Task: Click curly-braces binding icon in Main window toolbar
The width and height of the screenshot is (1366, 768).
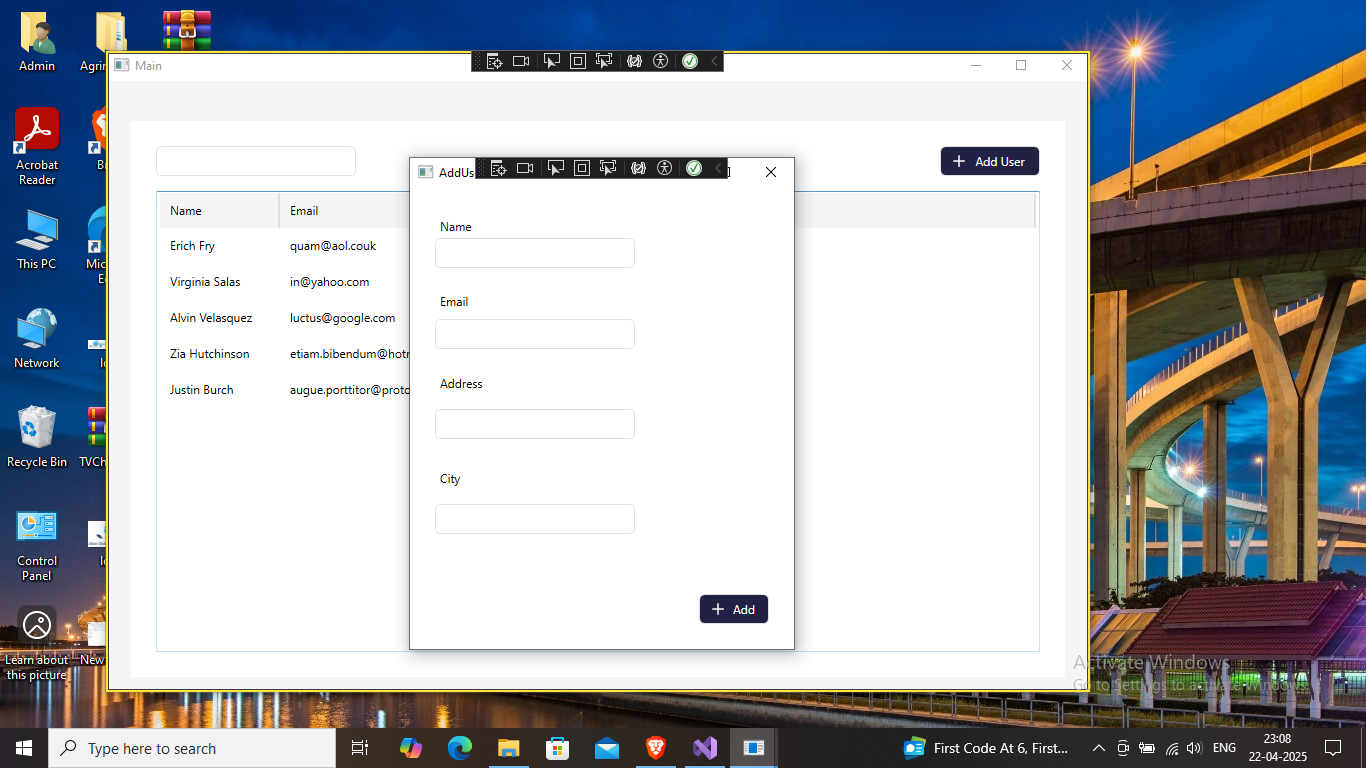Action: 634,61
